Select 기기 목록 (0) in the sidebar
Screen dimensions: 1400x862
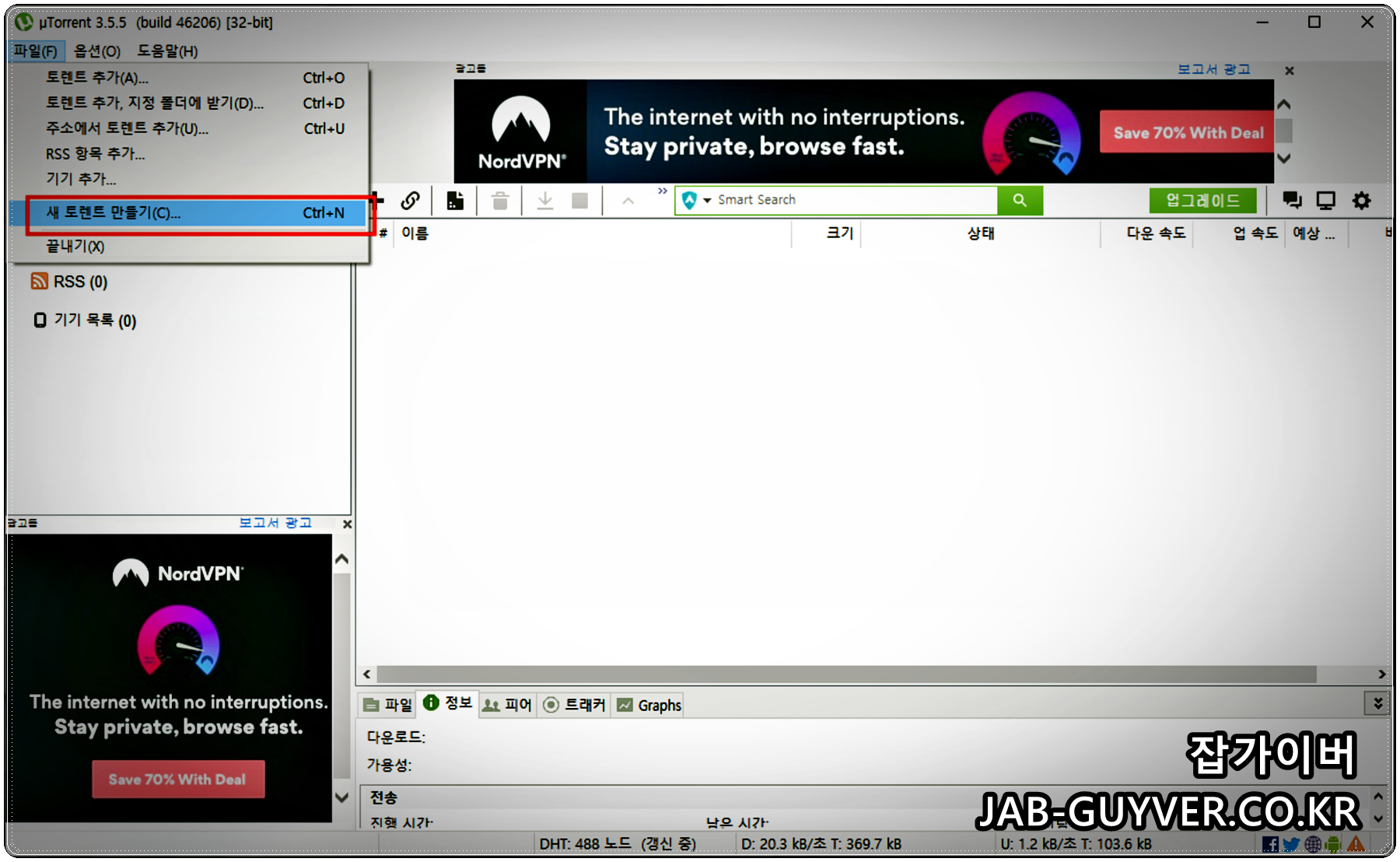95,321
